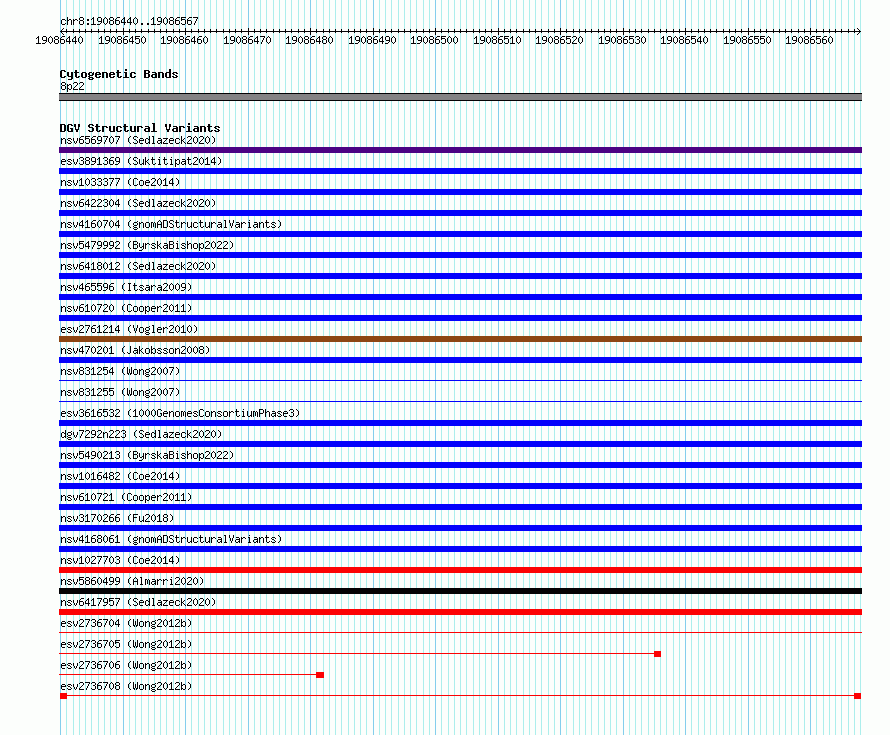Screen dimensions: 890x735
Task: Open nsv470201 (Jakobsson2008) variant label
Action: click(135, 350)
